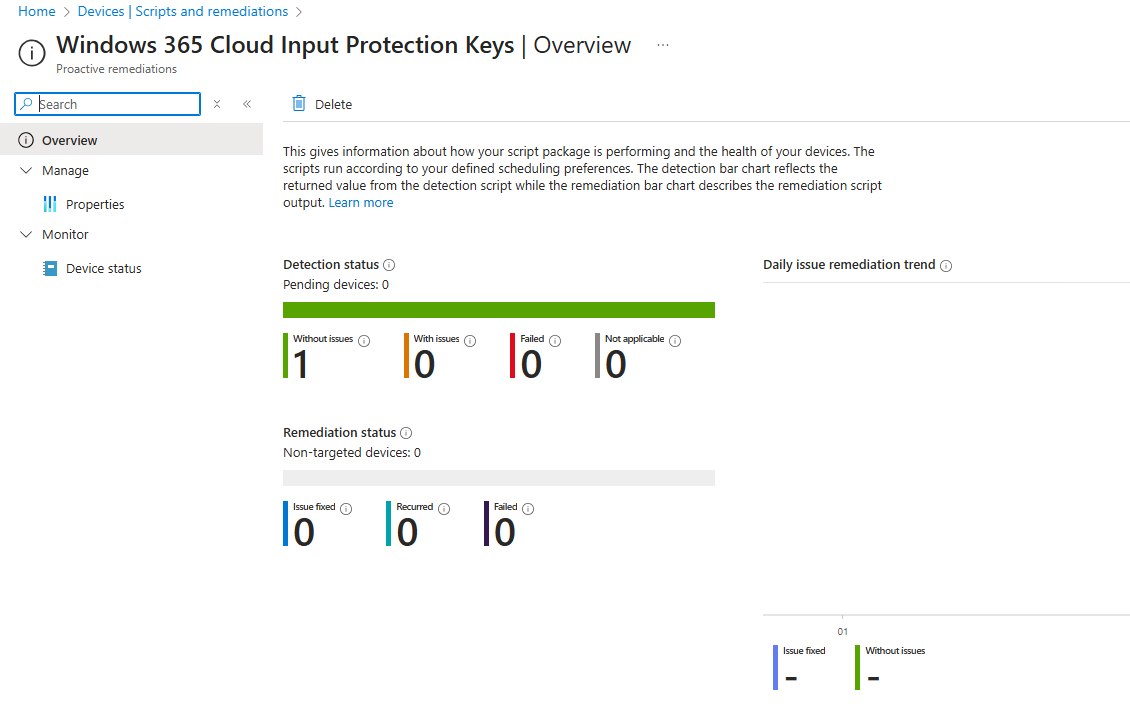Viewport: 1130px width, 717px height.
Task: Select the Overview menu item
Action: pos(70,140)
